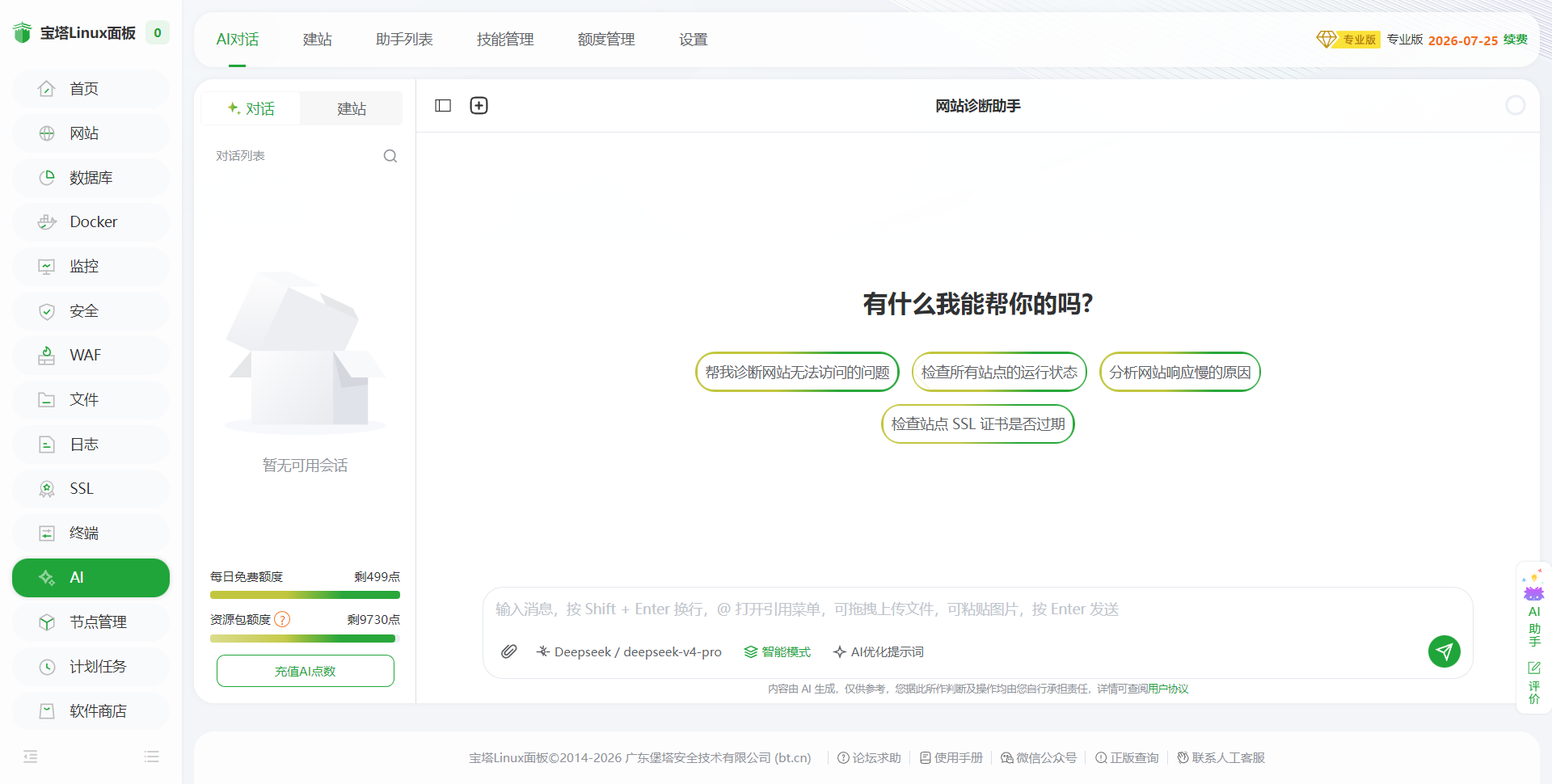Toggle the AI优化提示词 option
Screen dimensions: 1552x784
879,651
